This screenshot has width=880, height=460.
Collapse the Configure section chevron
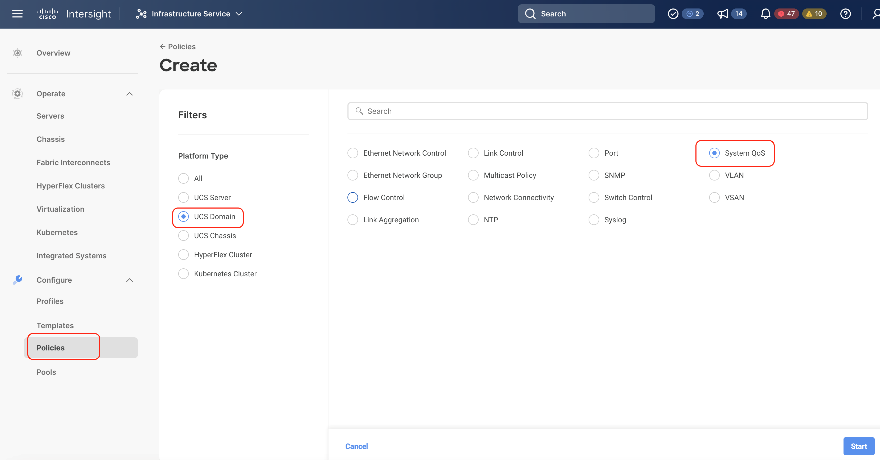[x=130, y=280]
